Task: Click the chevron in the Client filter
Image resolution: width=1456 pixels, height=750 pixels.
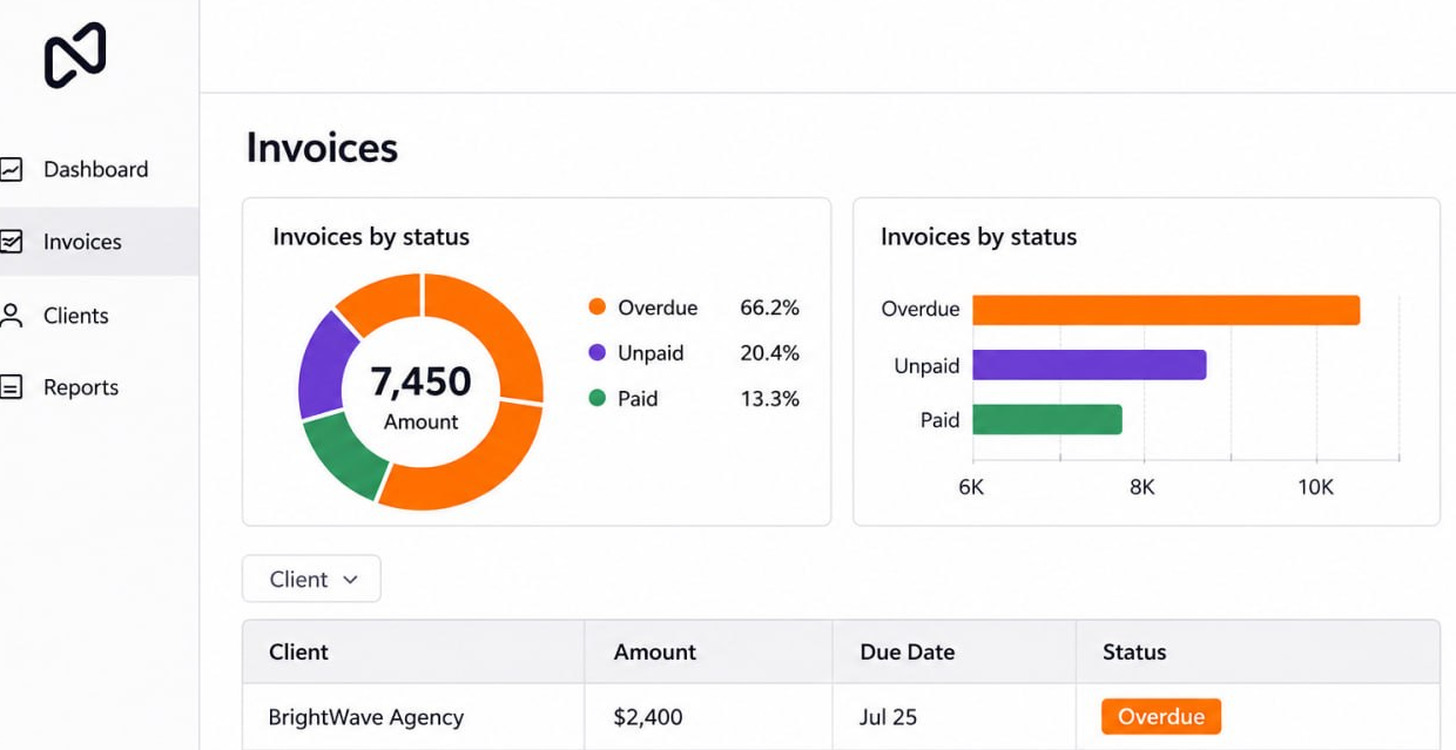Action: 350,579
